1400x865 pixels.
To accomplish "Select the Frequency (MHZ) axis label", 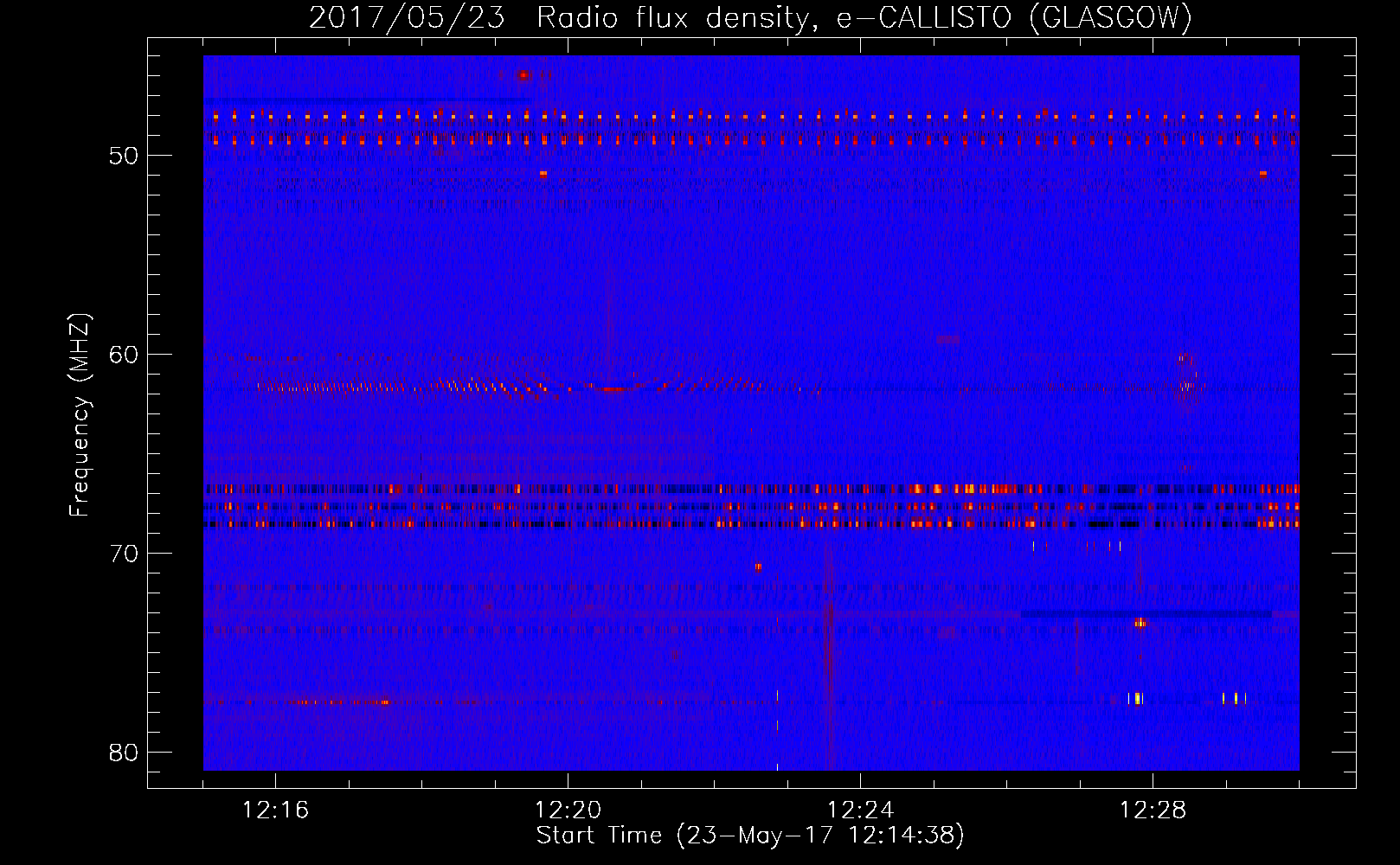I will [80, 415].
